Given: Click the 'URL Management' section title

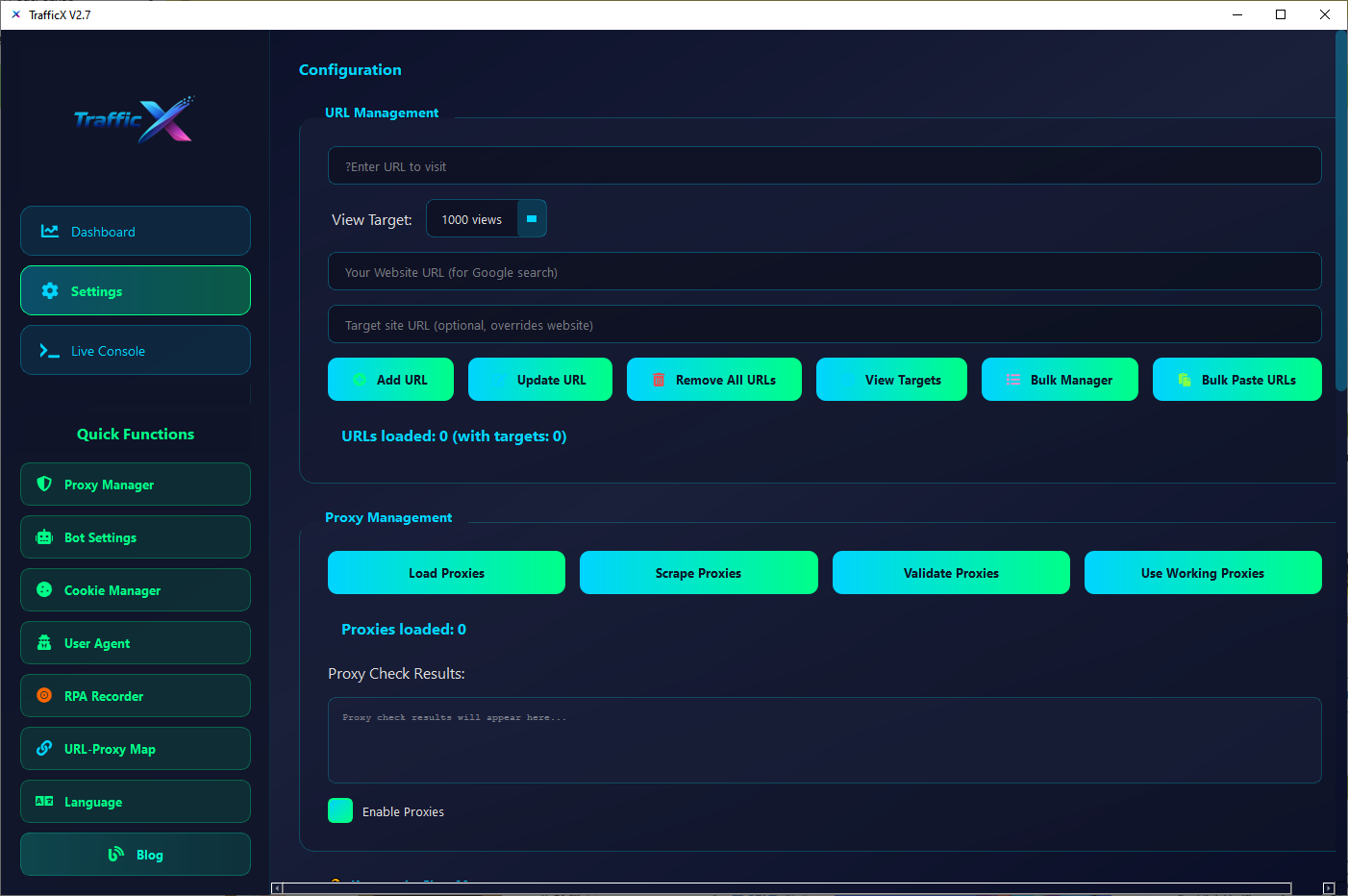Looking at the screenshot, I should (382, 112).
